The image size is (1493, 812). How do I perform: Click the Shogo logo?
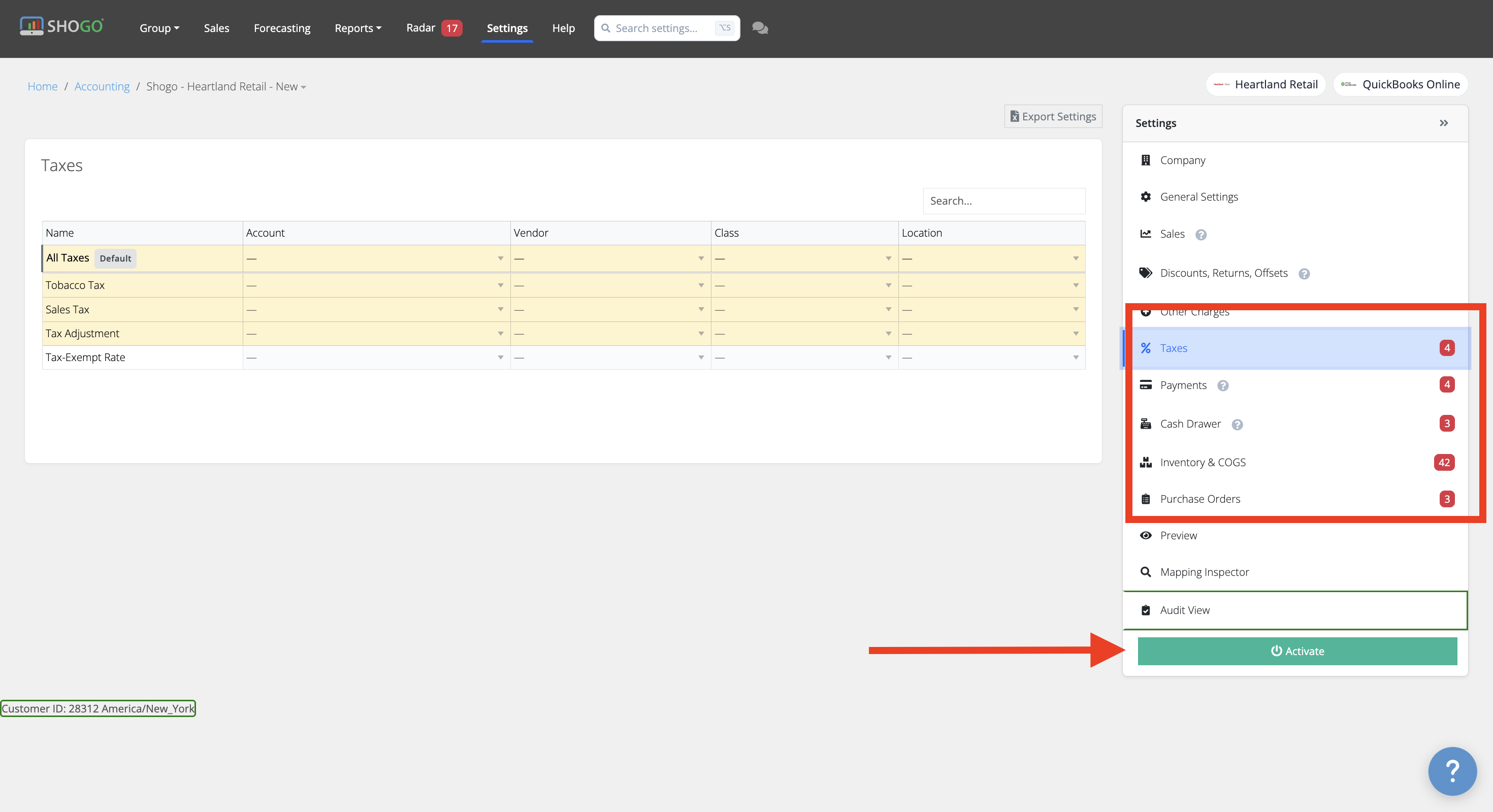click(61, 26)
